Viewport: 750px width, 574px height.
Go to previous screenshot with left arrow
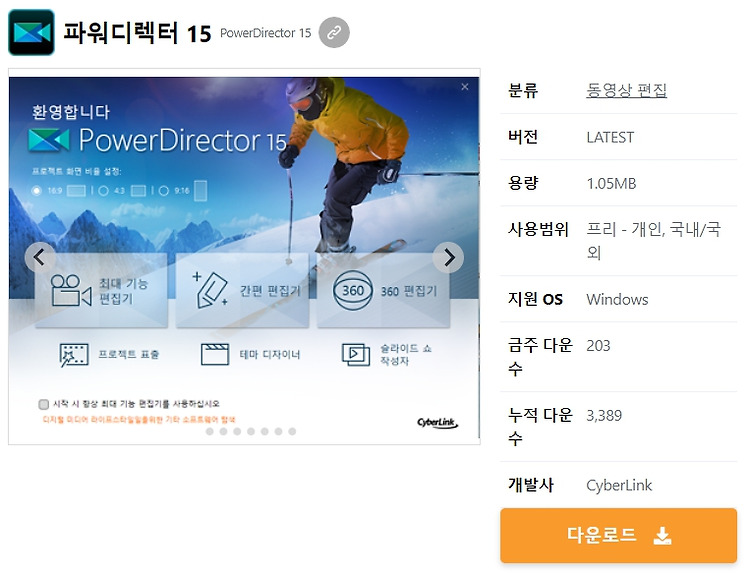pyautogui.click(x=40, y=257)
